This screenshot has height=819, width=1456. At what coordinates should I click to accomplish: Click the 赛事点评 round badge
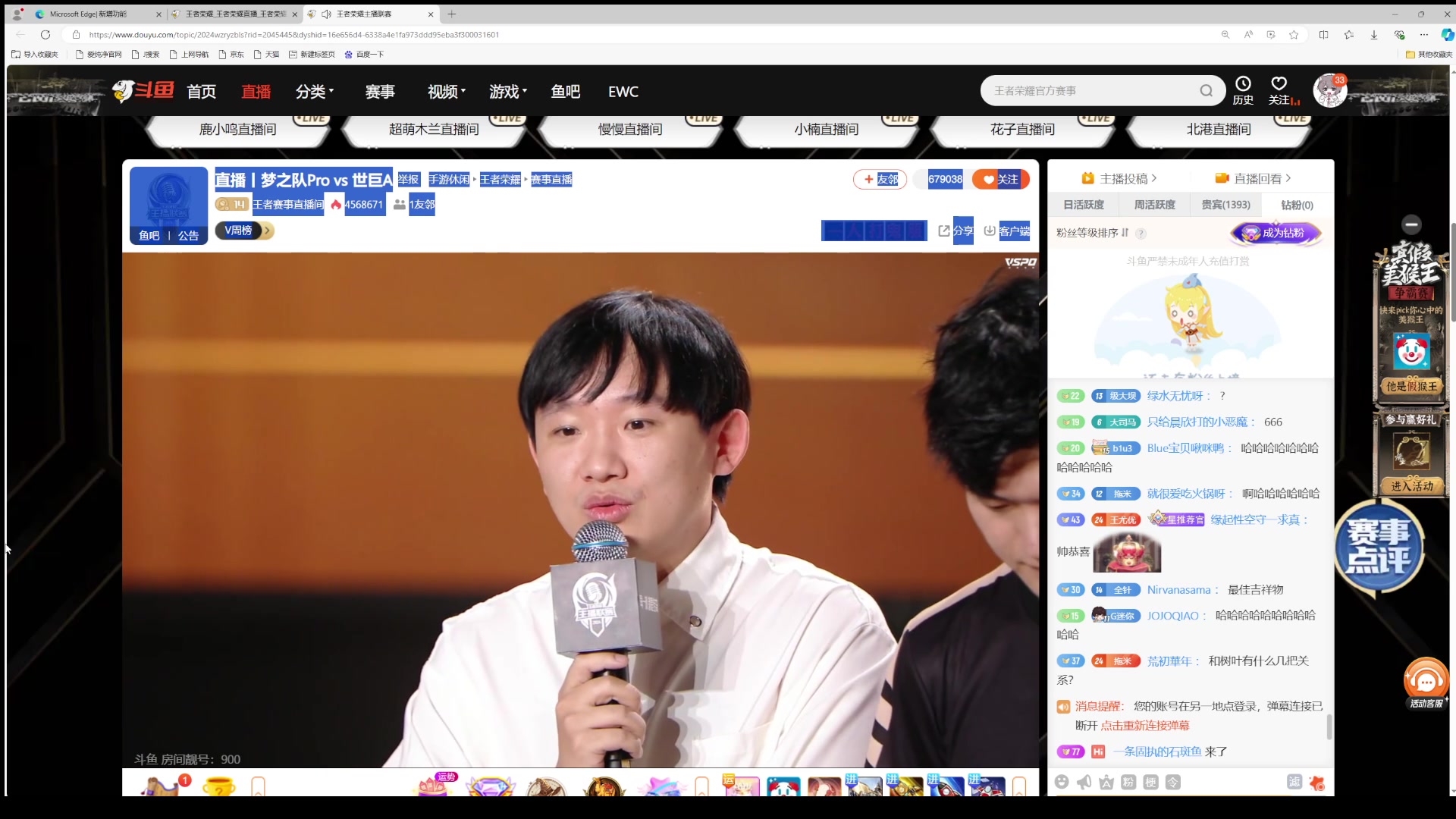[x=1378, y=546]
